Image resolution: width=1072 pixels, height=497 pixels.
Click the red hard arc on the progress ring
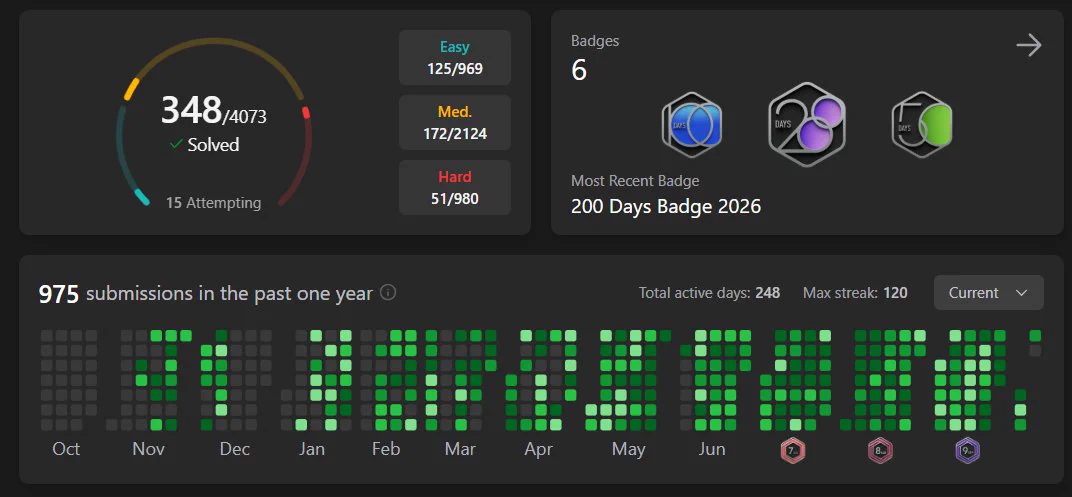[306, 112]
